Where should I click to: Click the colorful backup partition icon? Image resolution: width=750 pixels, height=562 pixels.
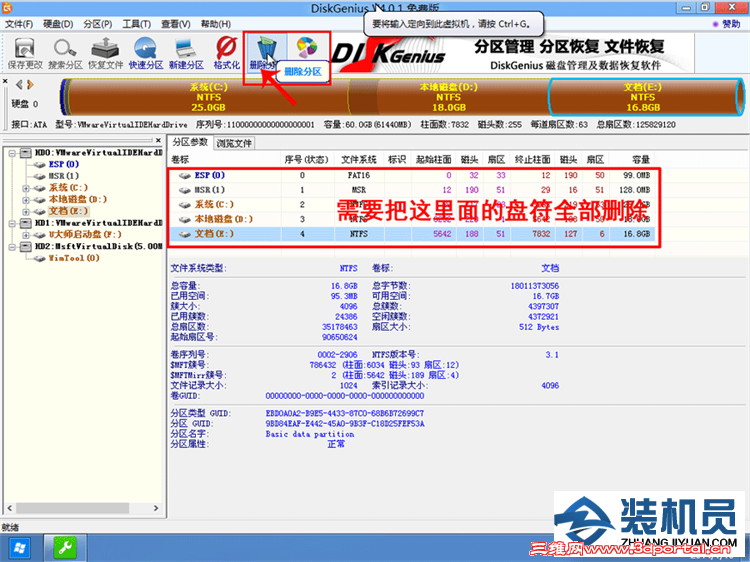click(x=307, y=48)
